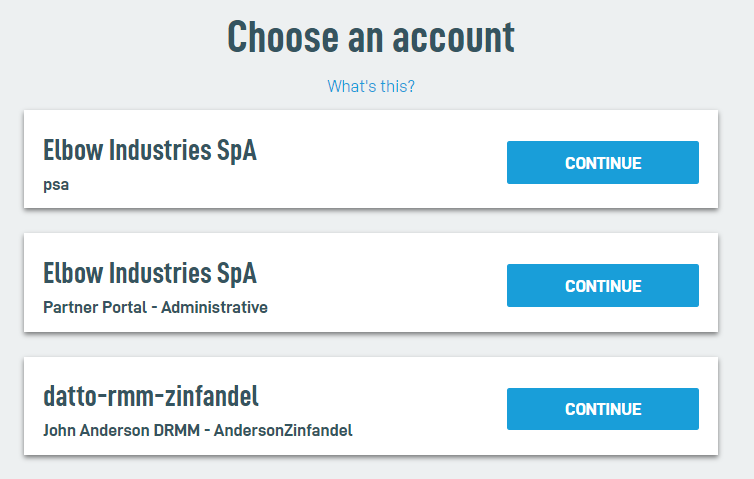Select the psa account card
754x479 pixels.
[371, 160]
